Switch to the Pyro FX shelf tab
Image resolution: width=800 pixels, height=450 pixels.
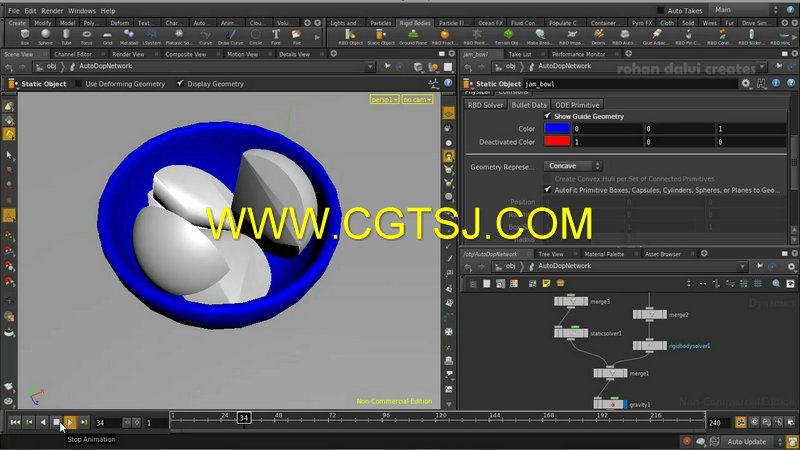642,23
